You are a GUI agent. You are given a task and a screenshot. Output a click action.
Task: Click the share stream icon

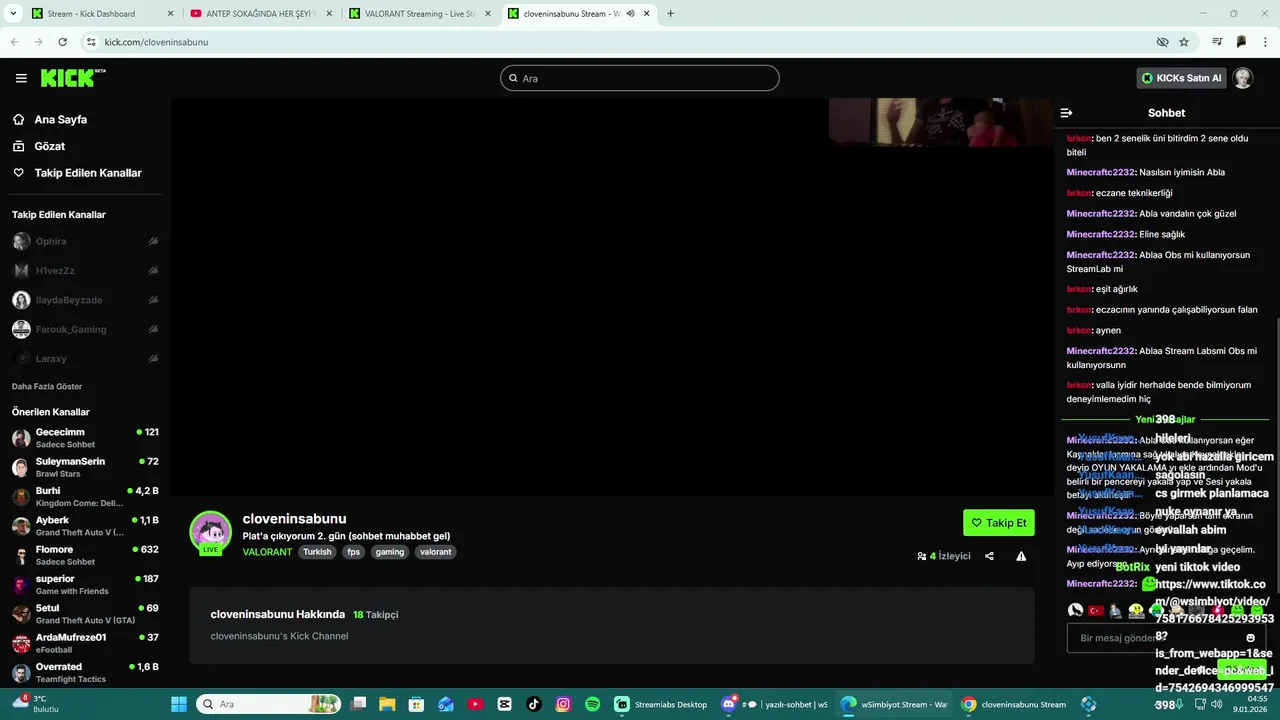point(989,556)
